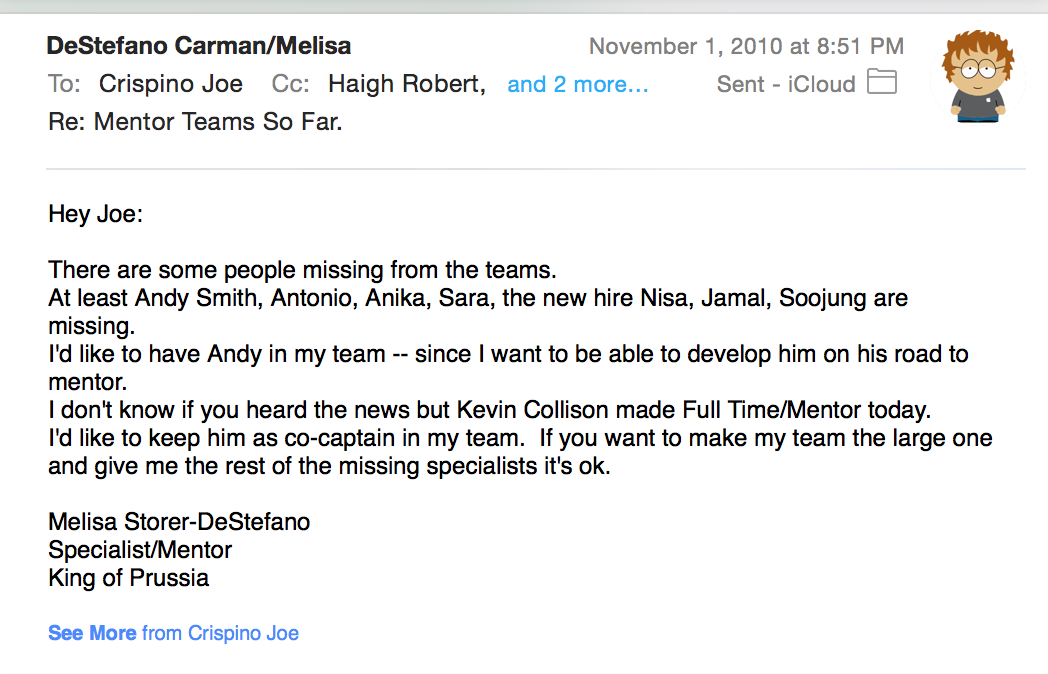Click the "Specialist/Mentor" signature line
Screen dimensions: 1048x674
pyautogui.click(x=140, y=550)
